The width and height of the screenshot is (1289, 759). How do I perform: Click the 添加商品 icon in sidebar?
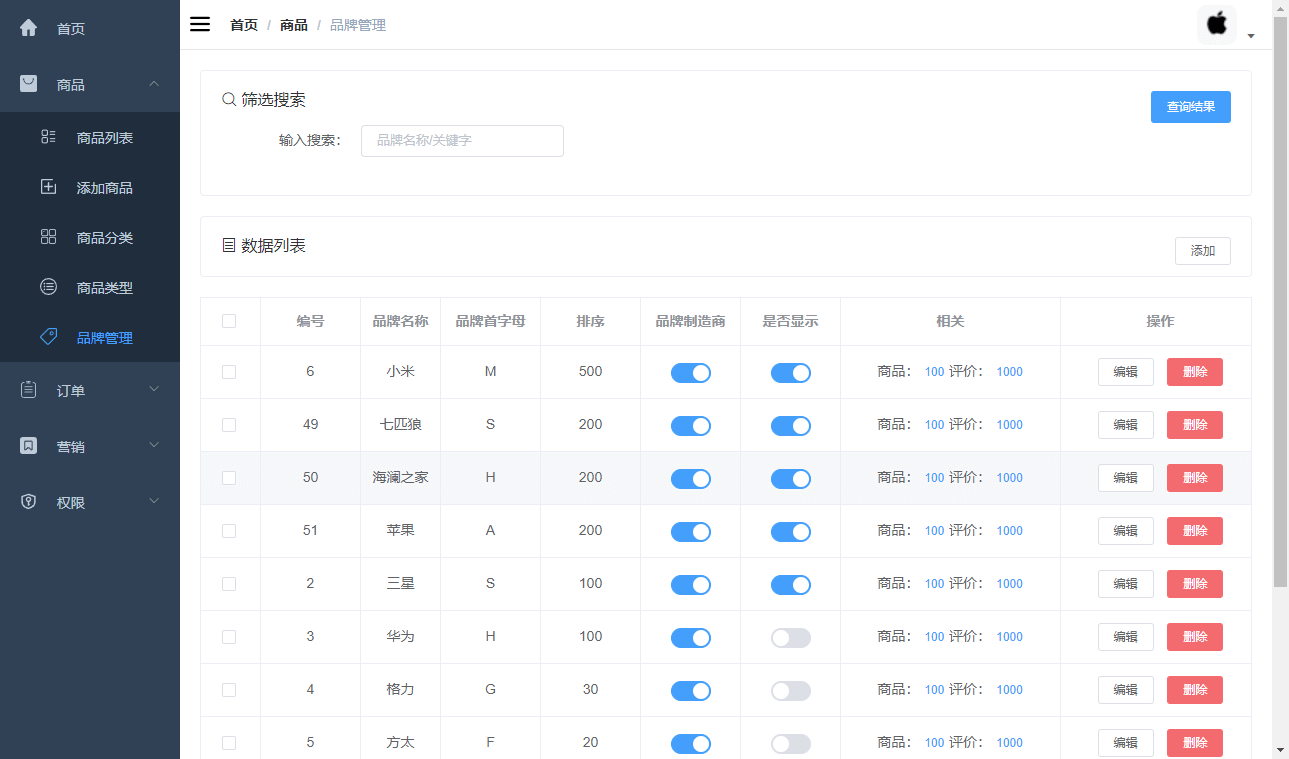tap(48, 186)
